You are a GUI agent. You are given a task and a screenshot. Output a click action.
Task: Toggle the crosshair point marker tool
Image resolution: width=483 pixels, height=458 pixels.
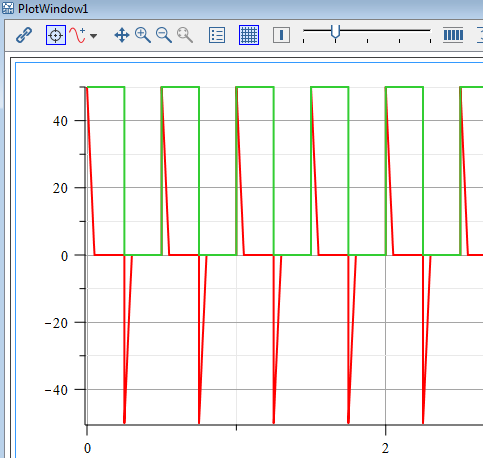point(56,35)
